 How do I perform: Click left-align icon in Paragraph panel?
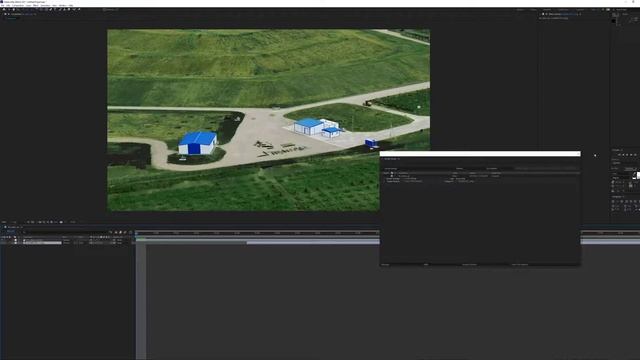pyautogui.click(x=613, y=201)
